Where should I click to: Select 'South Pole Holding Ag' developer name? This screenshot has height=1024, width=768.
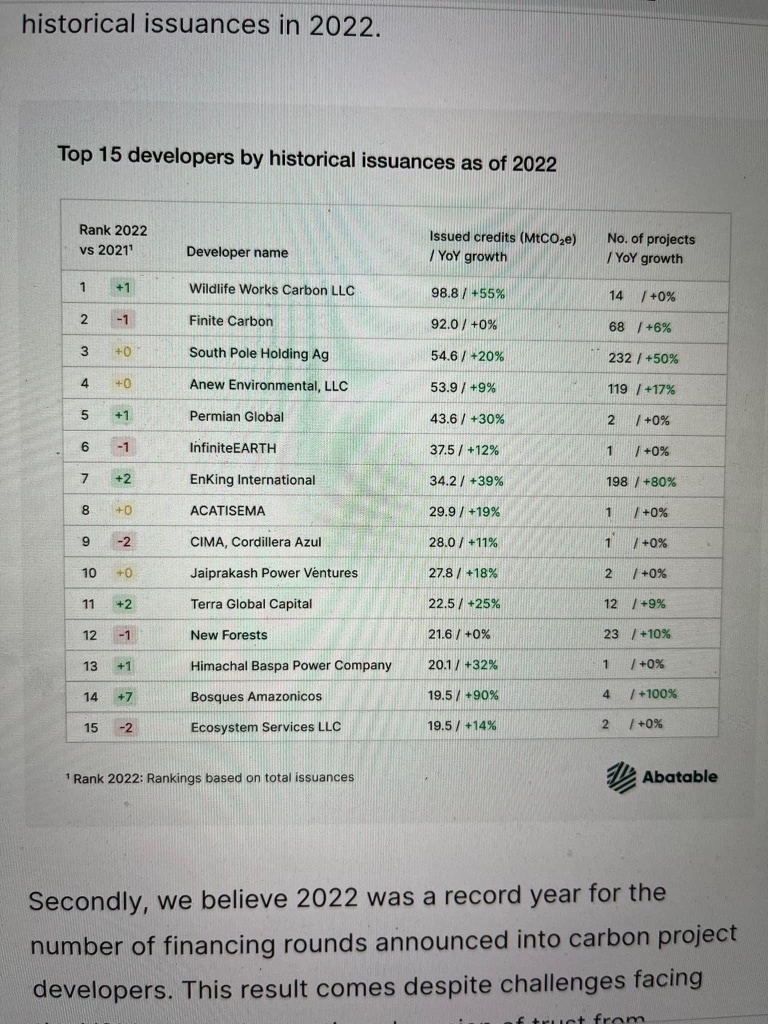[x=259, y=353]
